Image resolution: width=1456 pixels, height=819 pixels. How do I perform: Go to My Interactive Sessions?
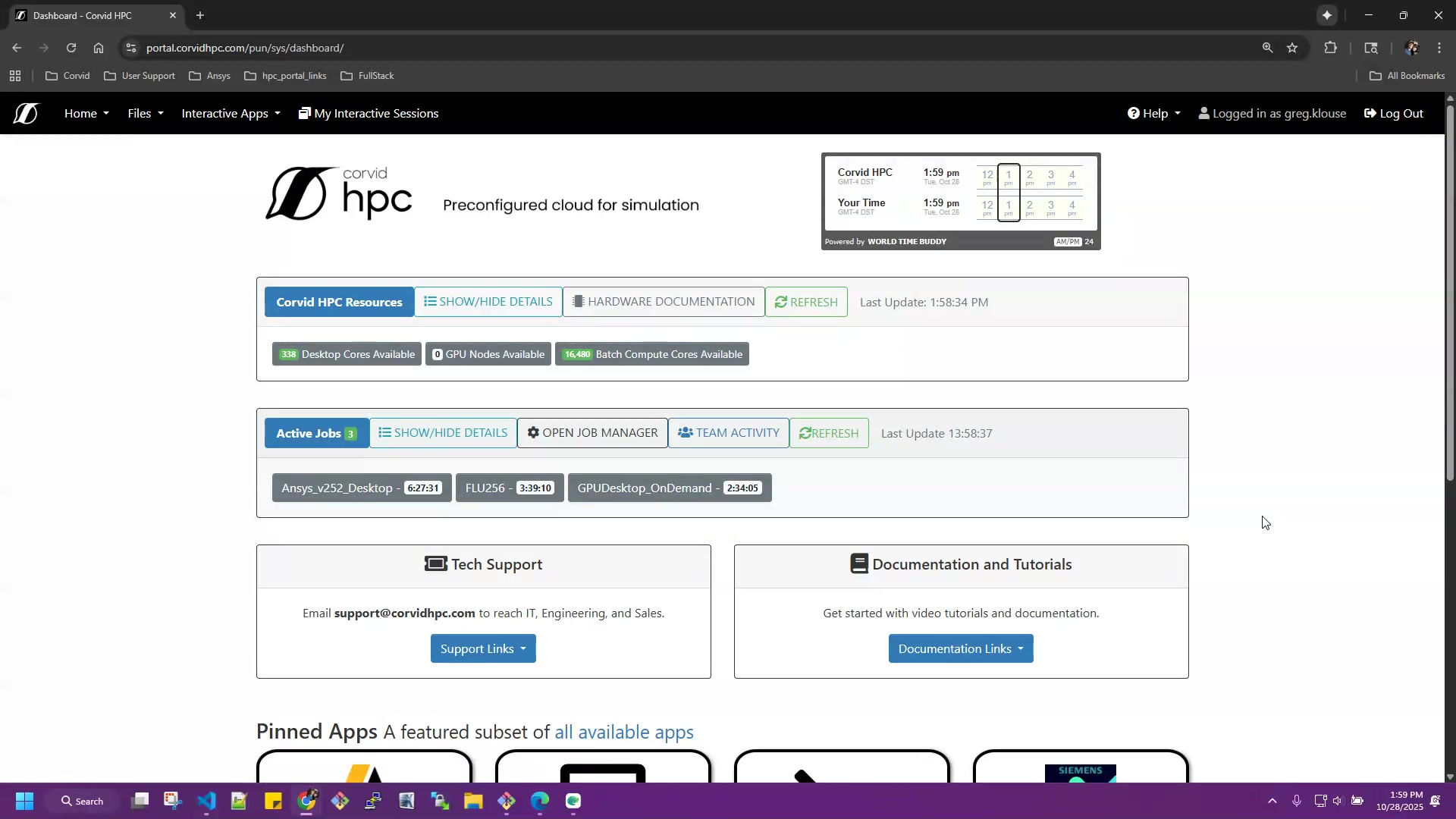(369, 114)
